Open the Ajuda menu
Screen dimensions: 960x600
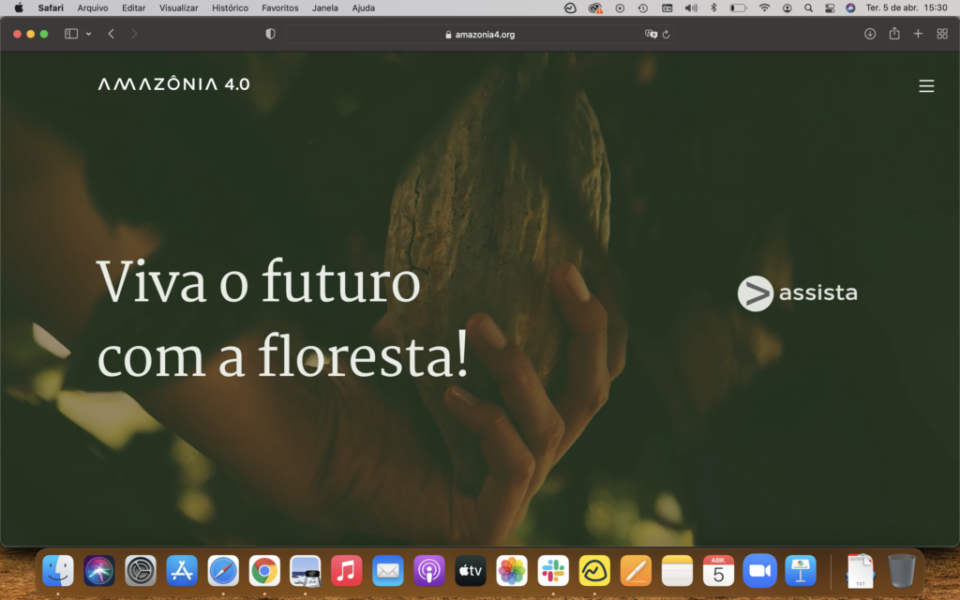(x=363, y=8)
